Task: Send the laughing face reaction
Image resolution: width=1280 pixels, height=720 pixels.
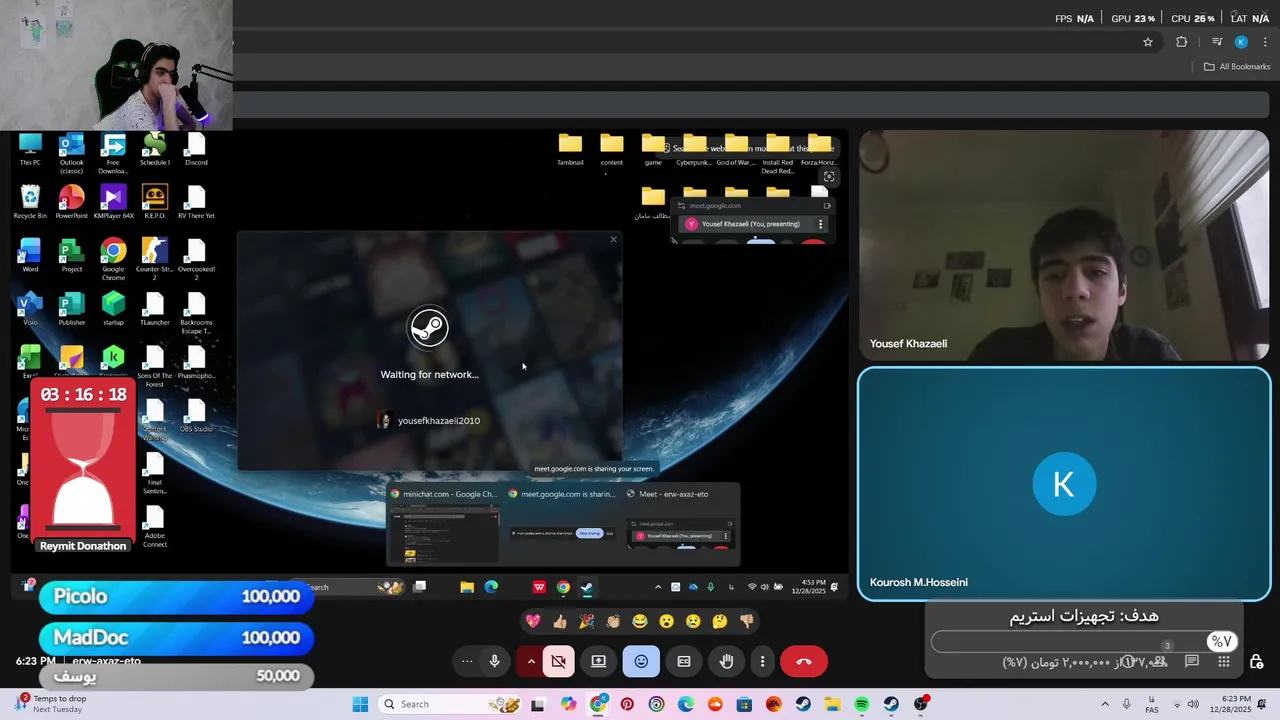Action: (640, 621)
